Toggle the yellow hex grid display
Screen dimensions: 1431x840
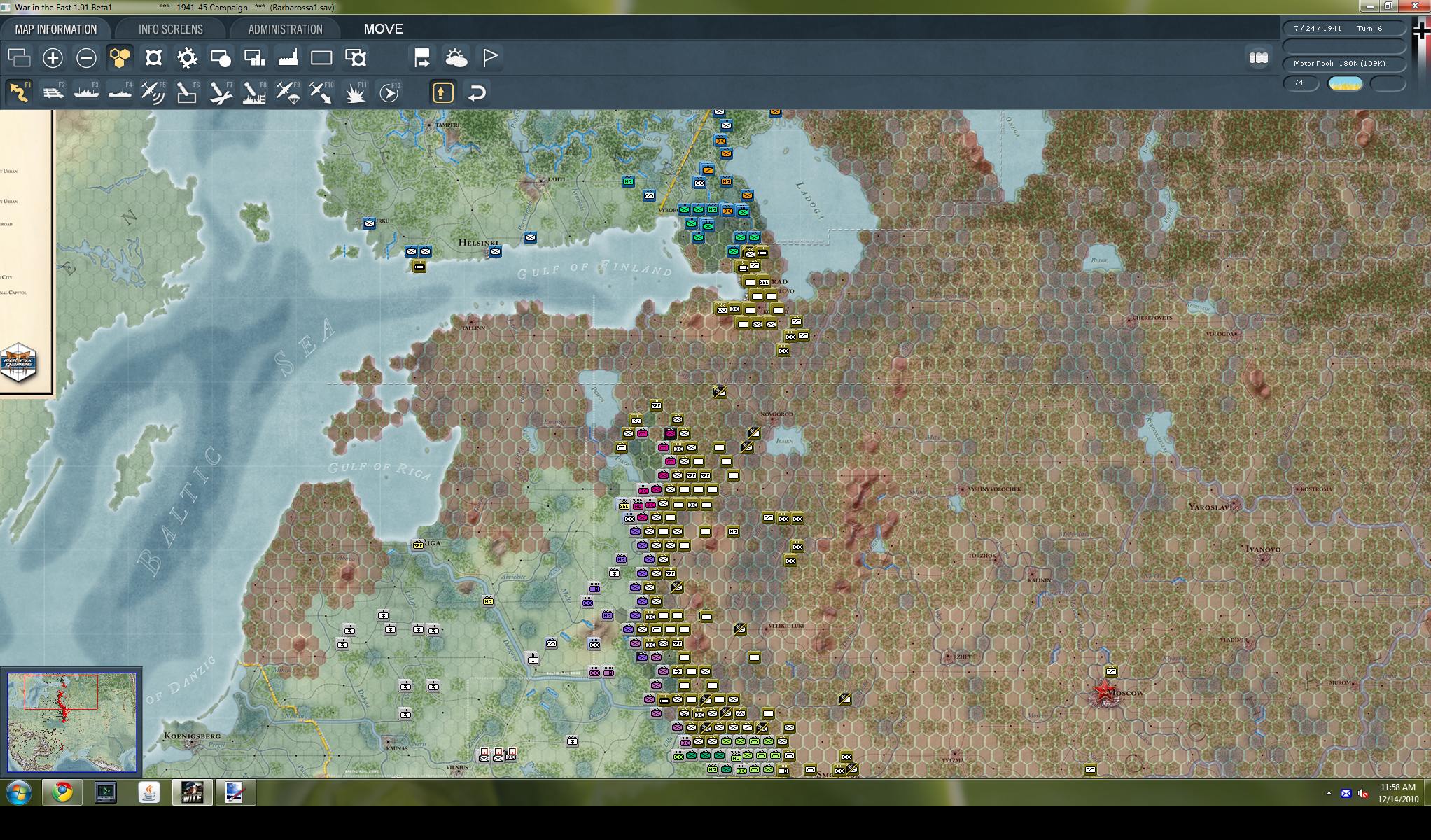pyautogui.click(x=120, y=57)
